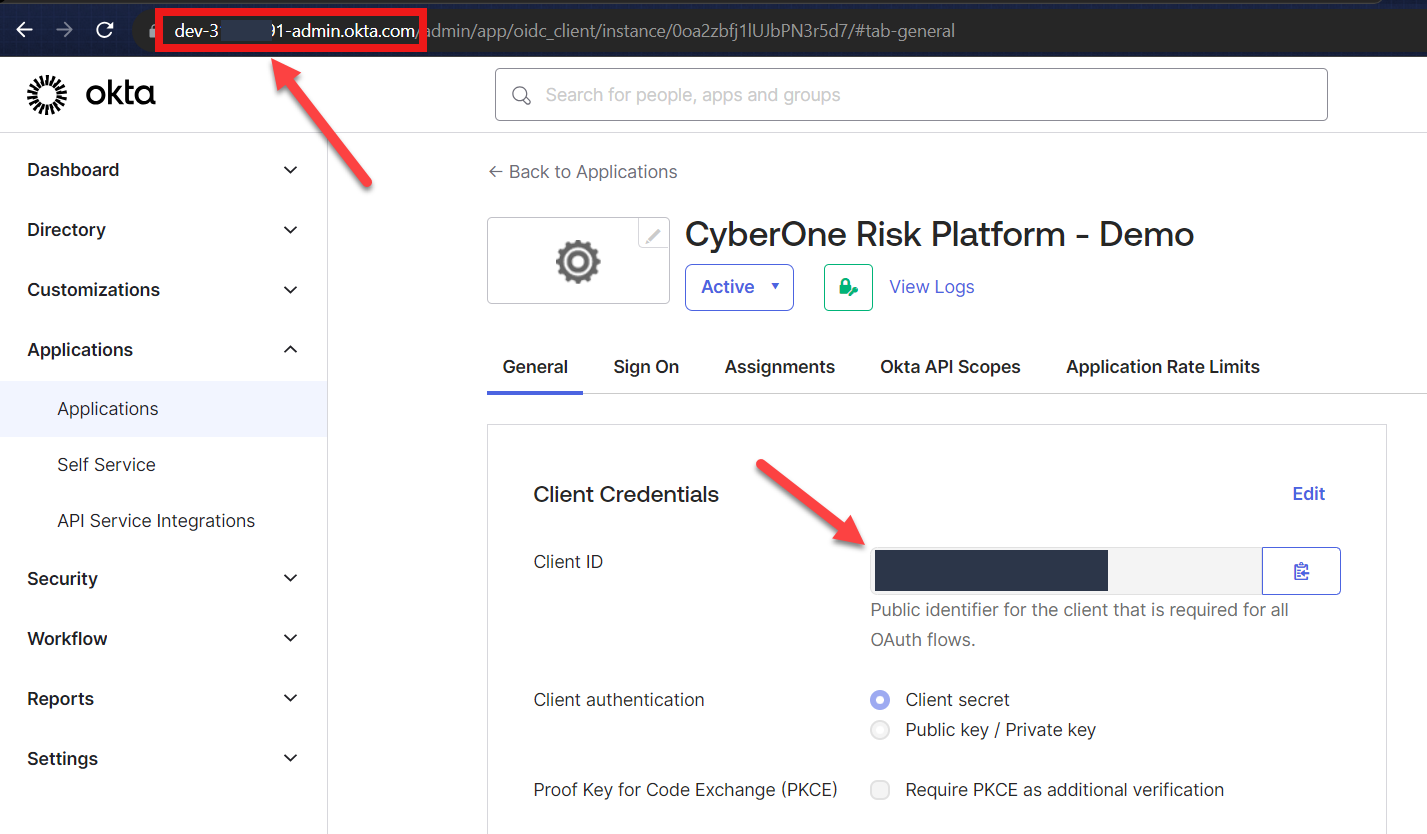Click the green key provisioning icon
The width and height of the screenshot is (1427, 834).
tap(848, 287)
